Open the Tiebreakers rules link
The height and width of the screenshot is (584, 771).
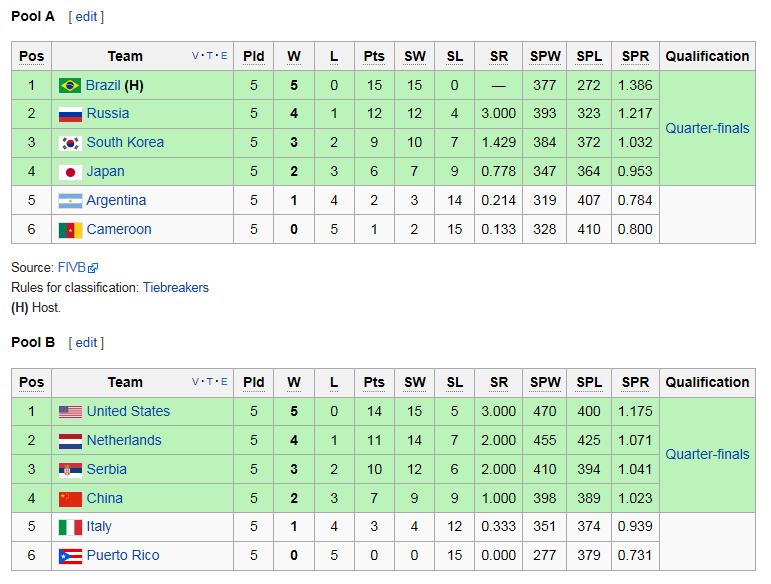click(x=175, y=287)
